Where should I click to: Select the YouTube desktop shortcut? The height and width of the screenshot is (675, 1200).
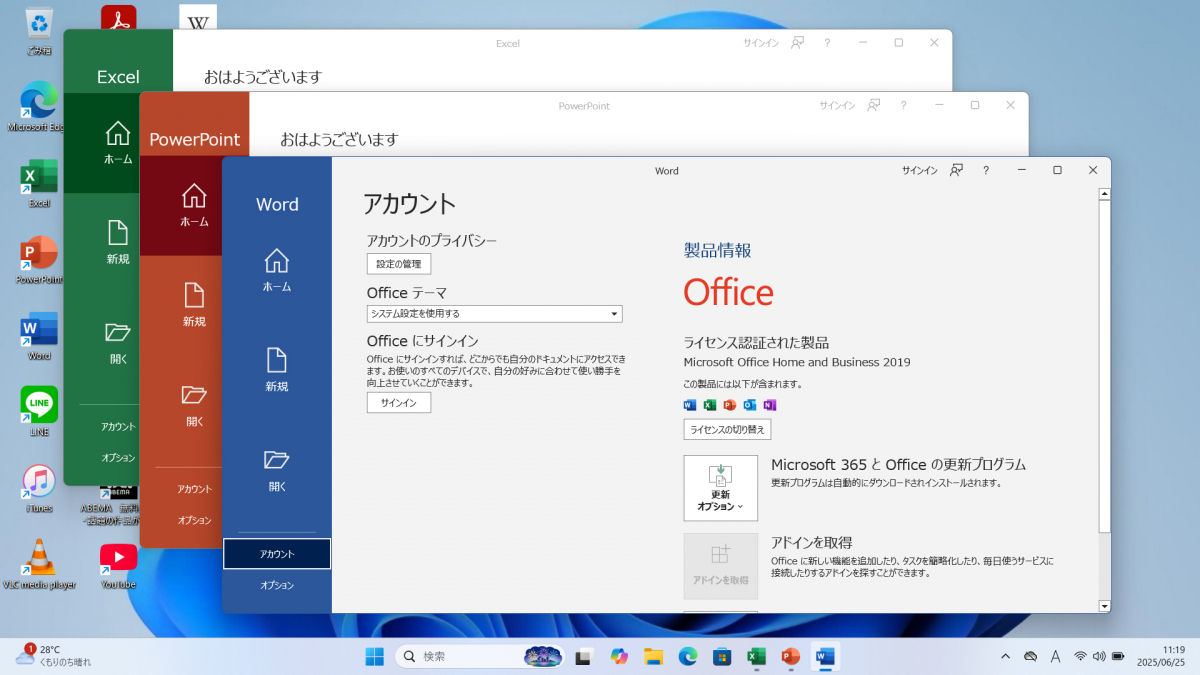[x=118, y=564]
